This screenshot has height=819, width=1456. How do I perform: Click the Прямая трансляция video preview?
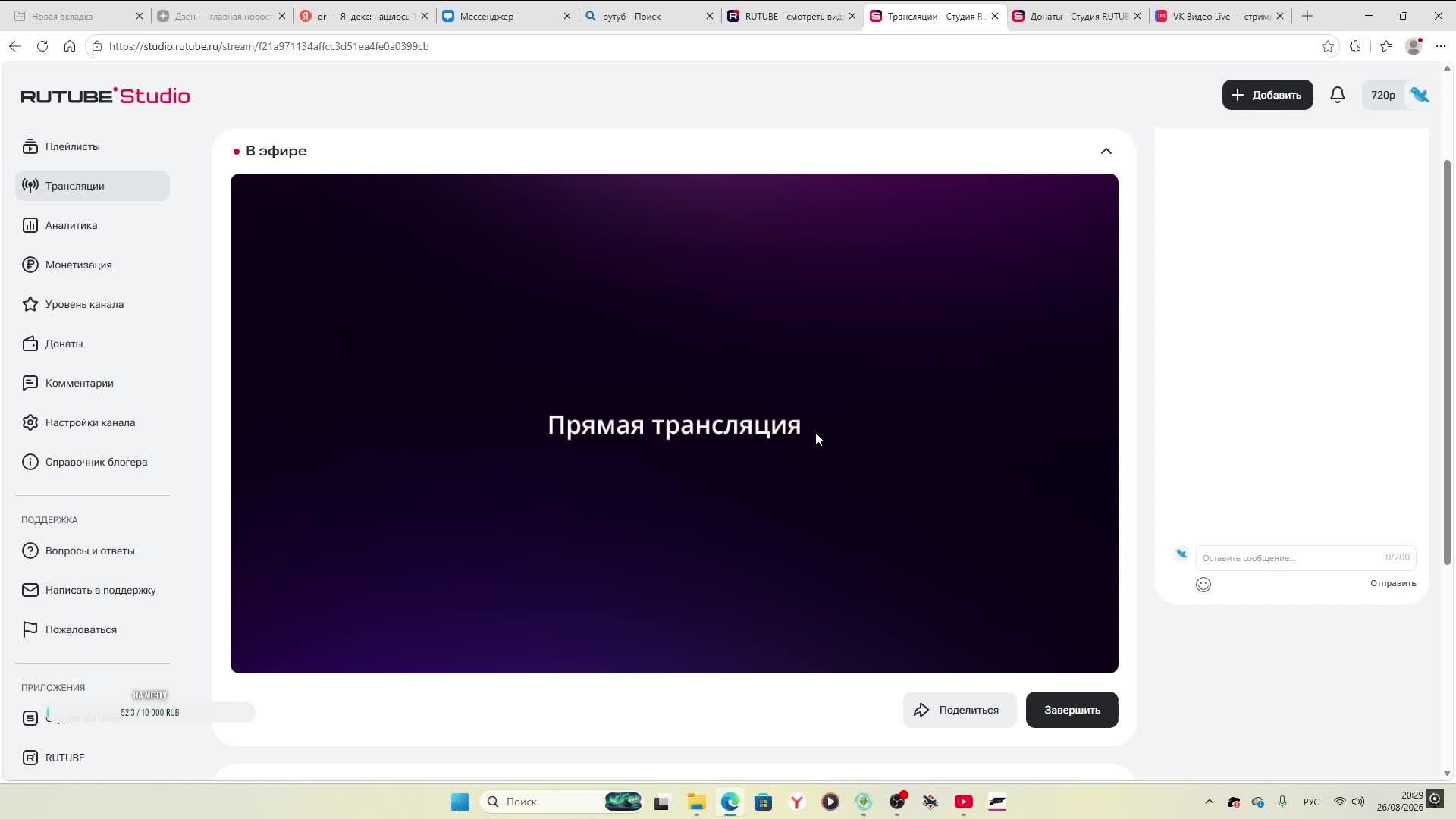[x=674, y=423]
